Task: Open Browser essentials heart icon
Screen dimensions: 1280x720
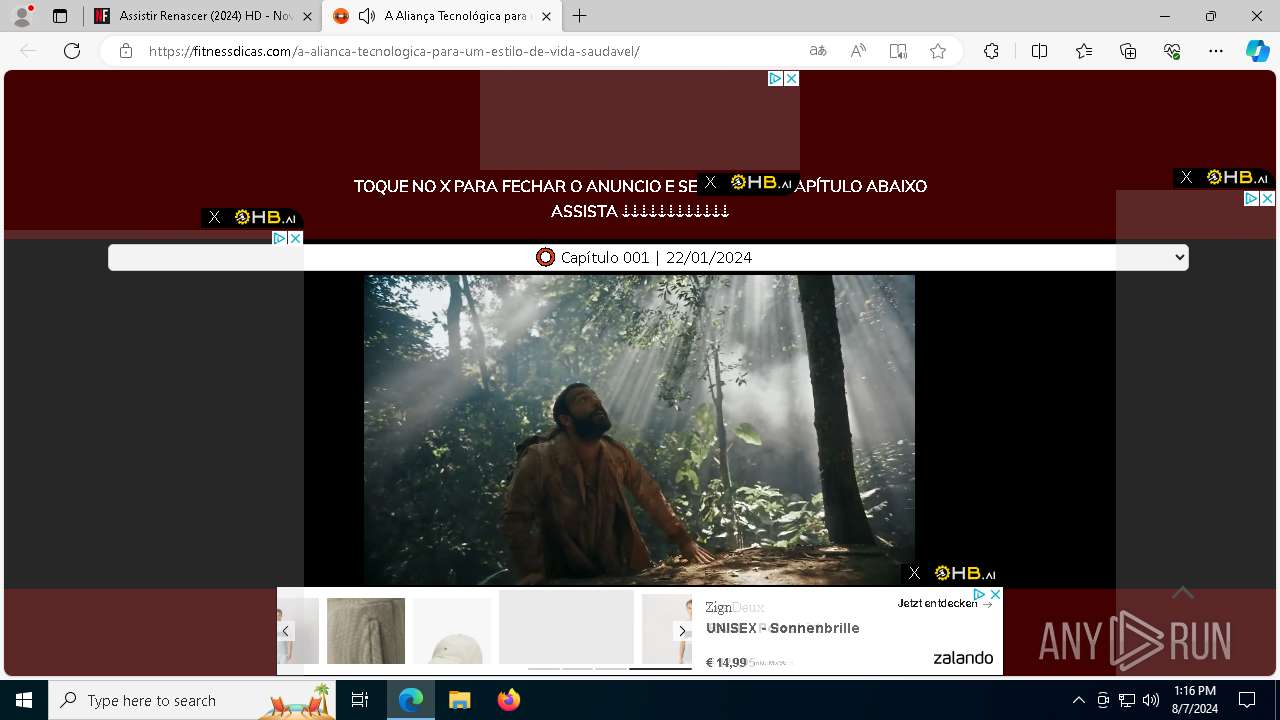Action: (1172, 51)
